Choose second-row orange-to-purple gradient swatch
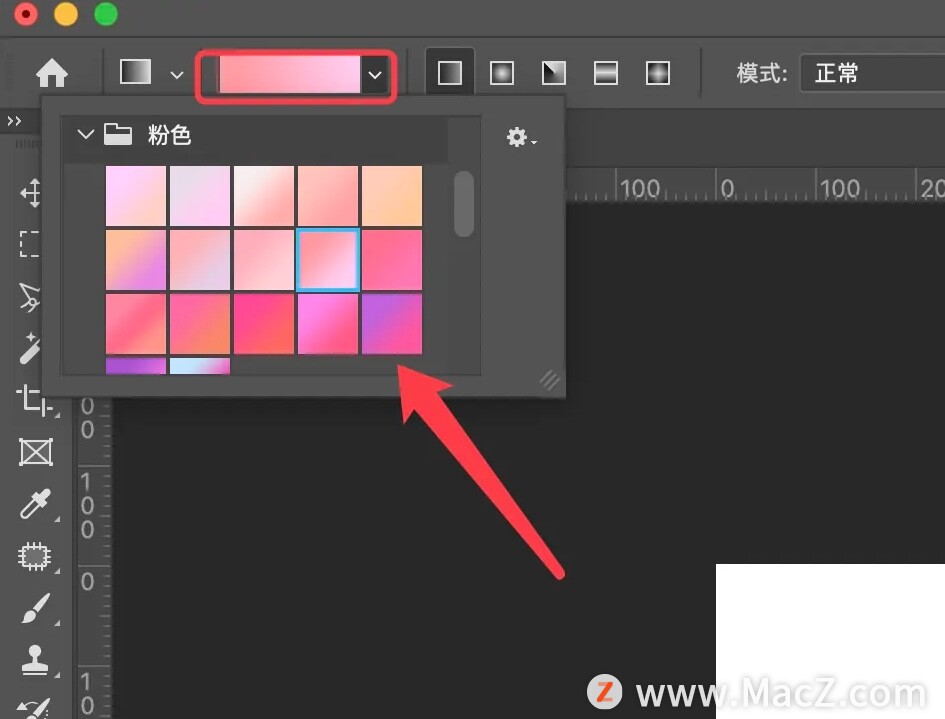Image resolution: width=945 pixels, height=719 pixels. [136, 260]
